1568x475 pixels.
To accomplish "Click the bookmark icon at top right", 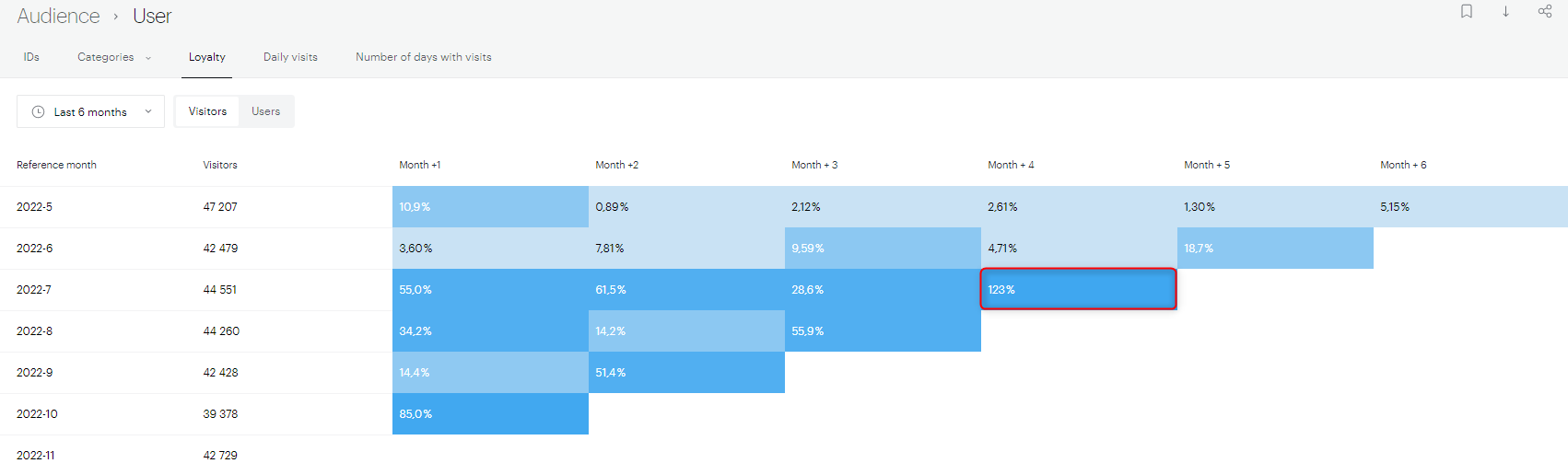I will pyautogui.click(x=1467, y=11).
